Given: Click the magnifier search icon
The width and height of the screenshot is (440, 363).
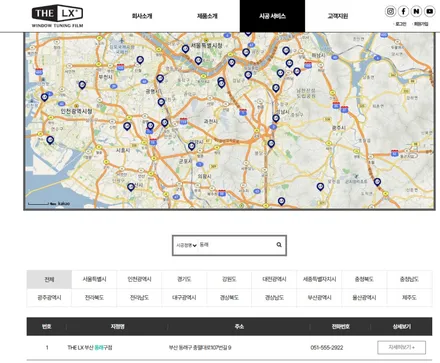Looking at the screenshot, I should point(279,245).
